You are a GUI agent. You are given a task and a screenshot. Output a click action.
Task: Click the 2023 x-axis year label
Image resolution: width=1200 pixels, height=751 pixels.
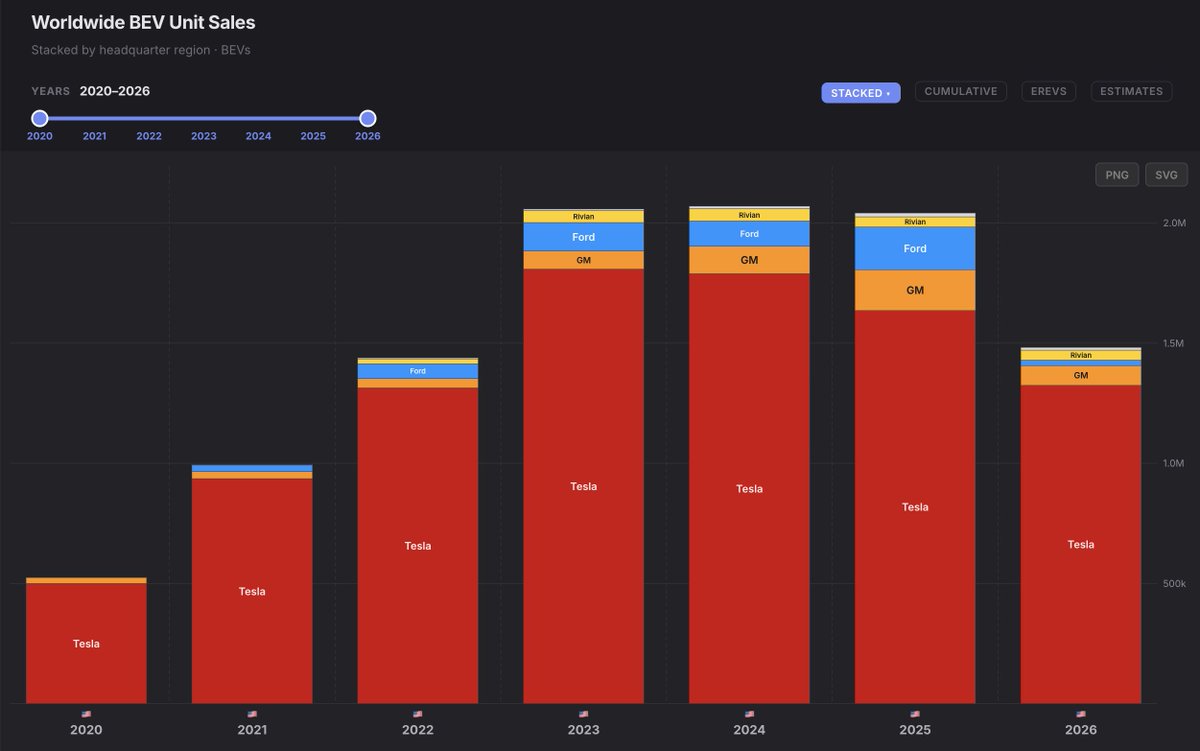[584, 730]
